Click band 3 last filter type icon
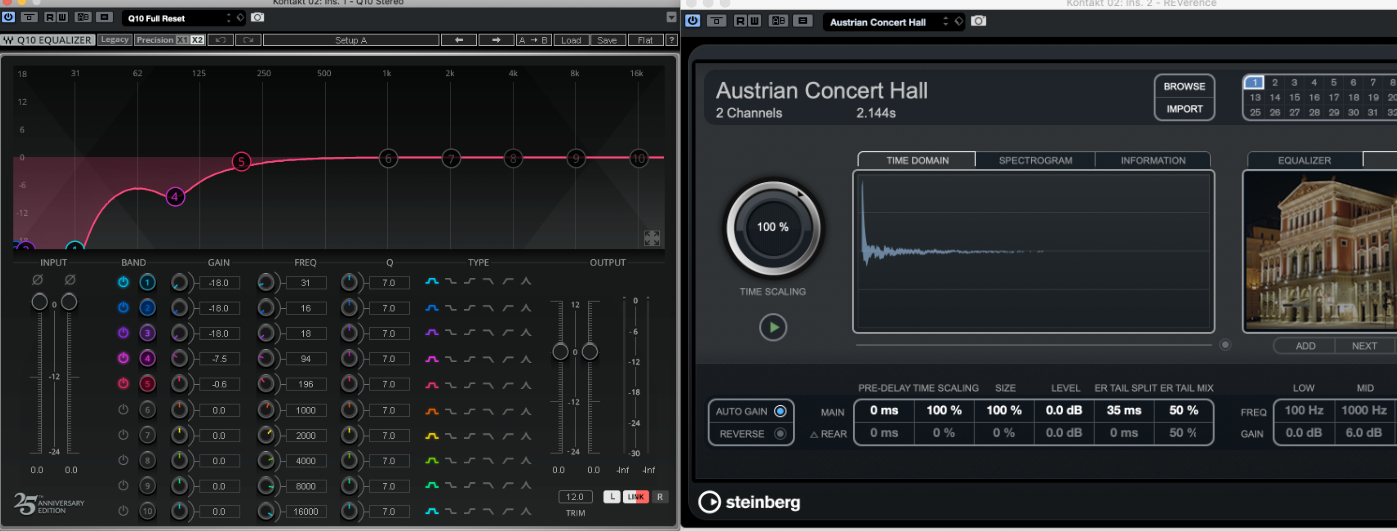 tap(525, 333)
